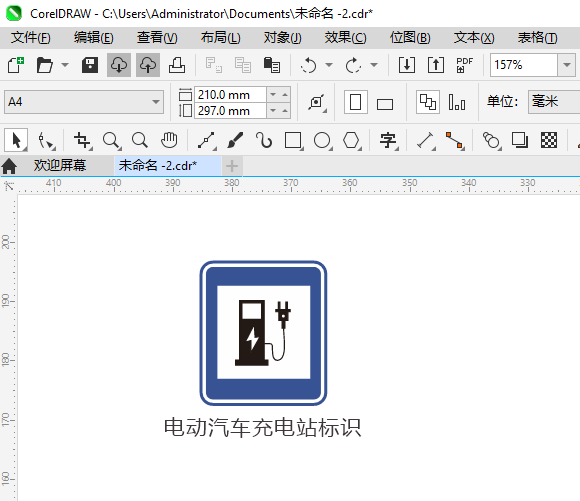Print the document
The image size is (580, 501).
click(x=177, y=65)
